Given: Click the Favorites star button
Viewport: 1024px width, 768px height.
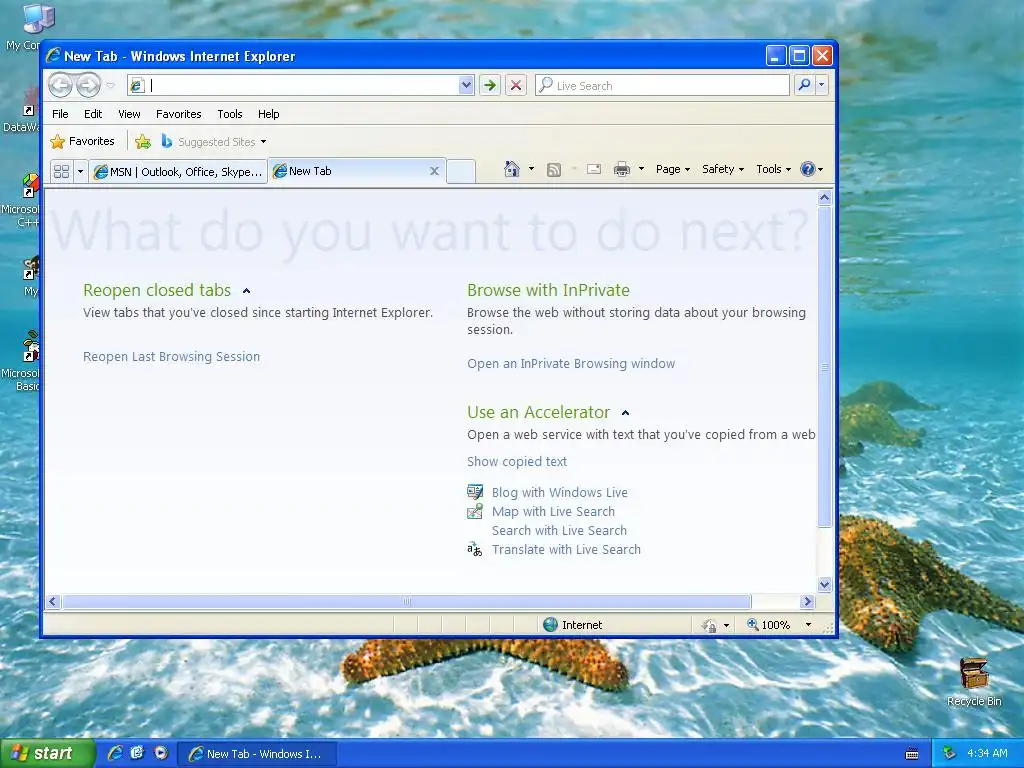Looking at the screenshot, I should [x=82, y=141].
